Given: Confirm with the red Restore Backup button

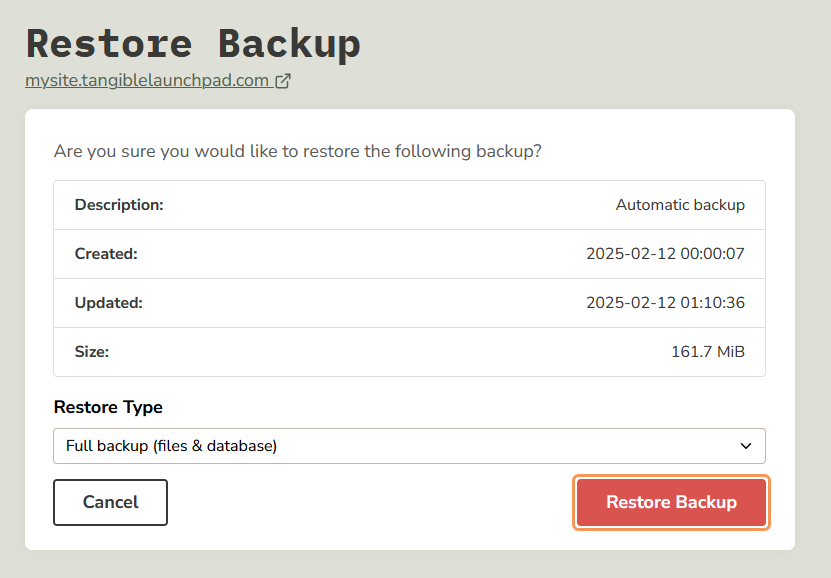Looking at the screenshot, I should click(671, 502).
